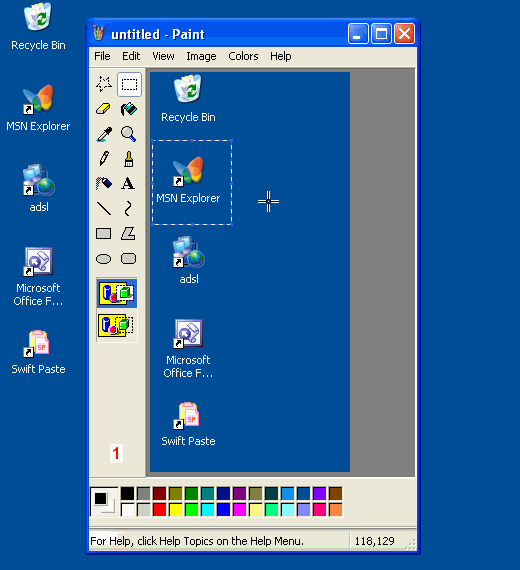Minimize the Paint window
Image resolution: width=520 pixels, height=570 pixels.
pyautogui.click(x=358, y=34)
